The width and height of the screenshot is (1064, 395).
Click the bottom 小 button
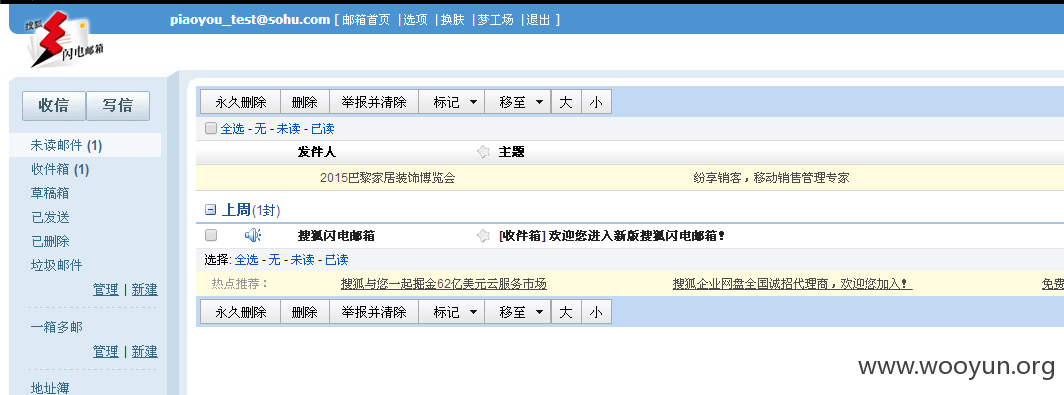pos(596,312)
